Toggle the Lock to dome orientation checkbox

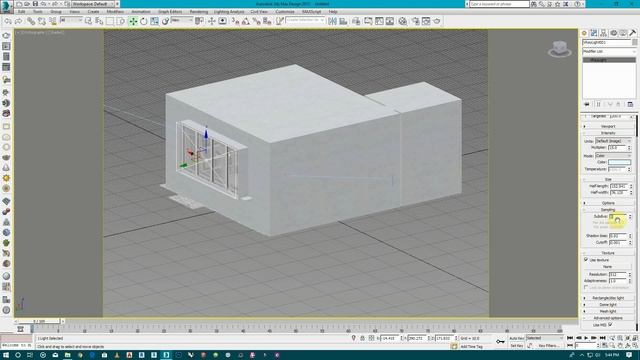click(586, 287)
